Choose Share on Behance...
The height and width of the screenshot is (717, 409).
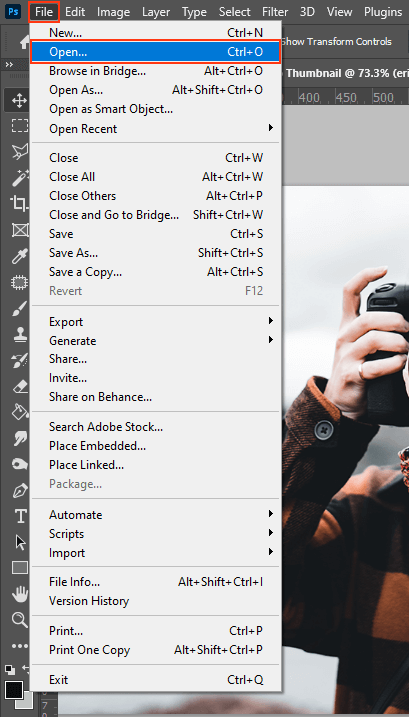point(156,397)
